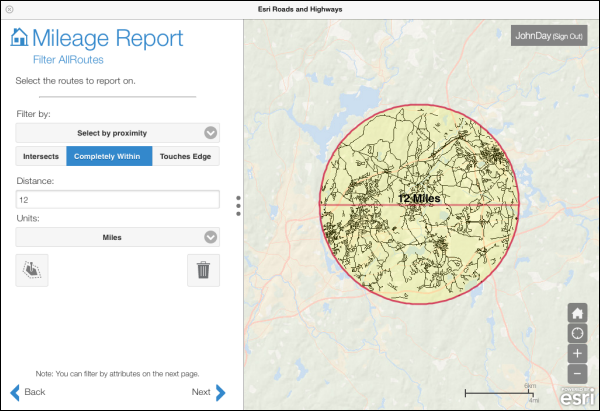Zoom out the map with minus button
This screenshot has height=411, width=600.
[577, 374]
